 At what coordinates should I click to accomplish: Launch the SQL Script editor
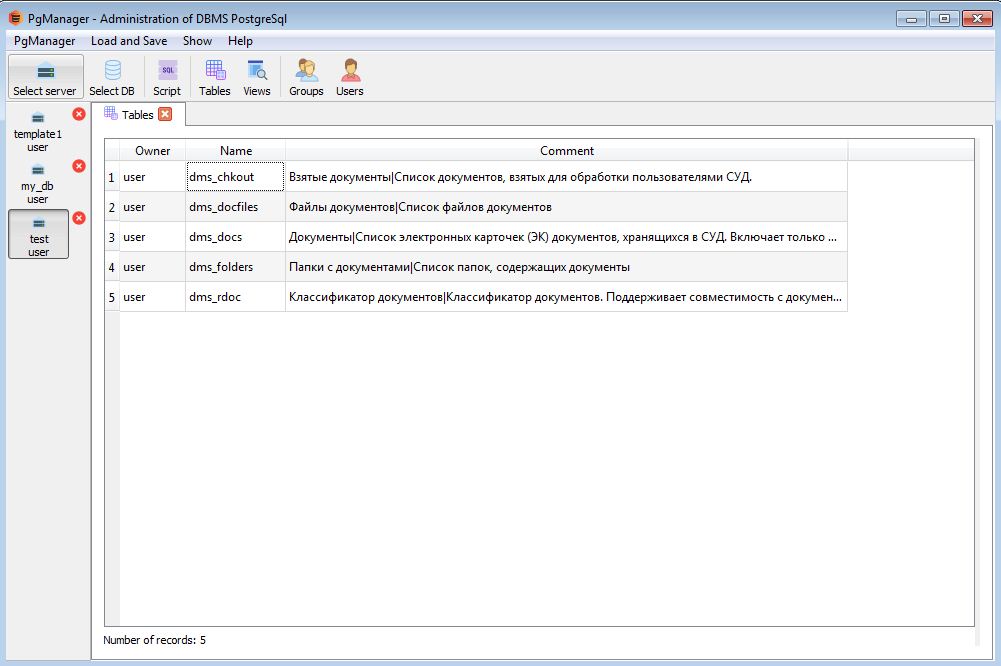coord(167,77)
